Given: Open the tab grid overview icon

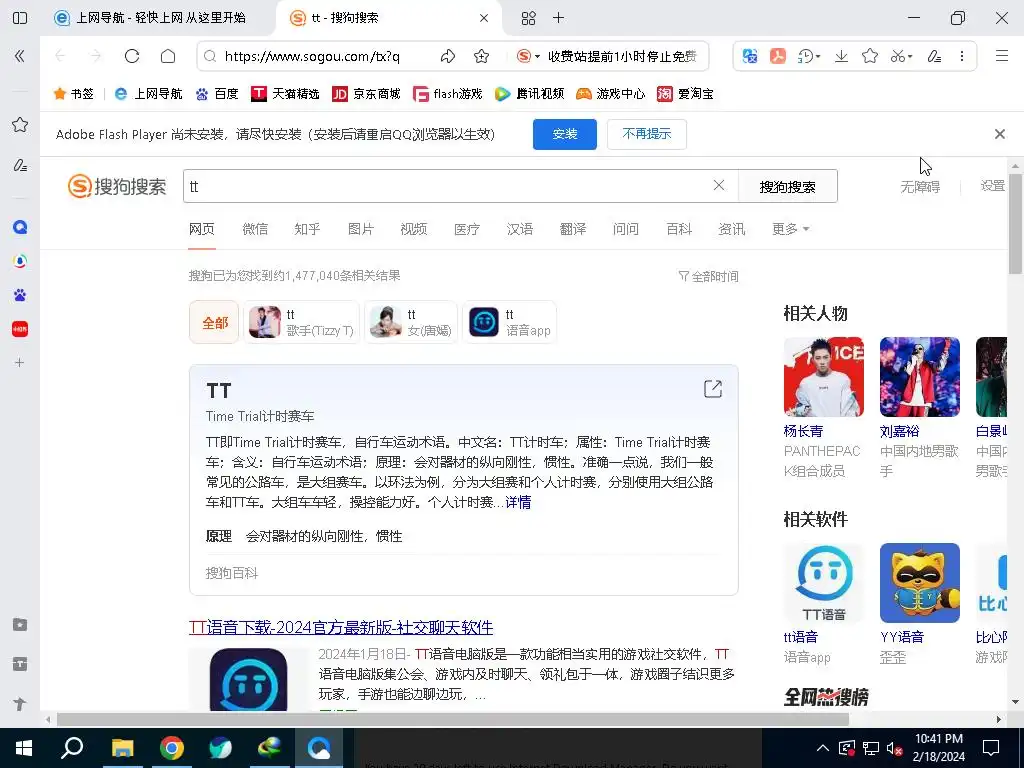Looking at the screenshot, I should [x=528, y=18].
